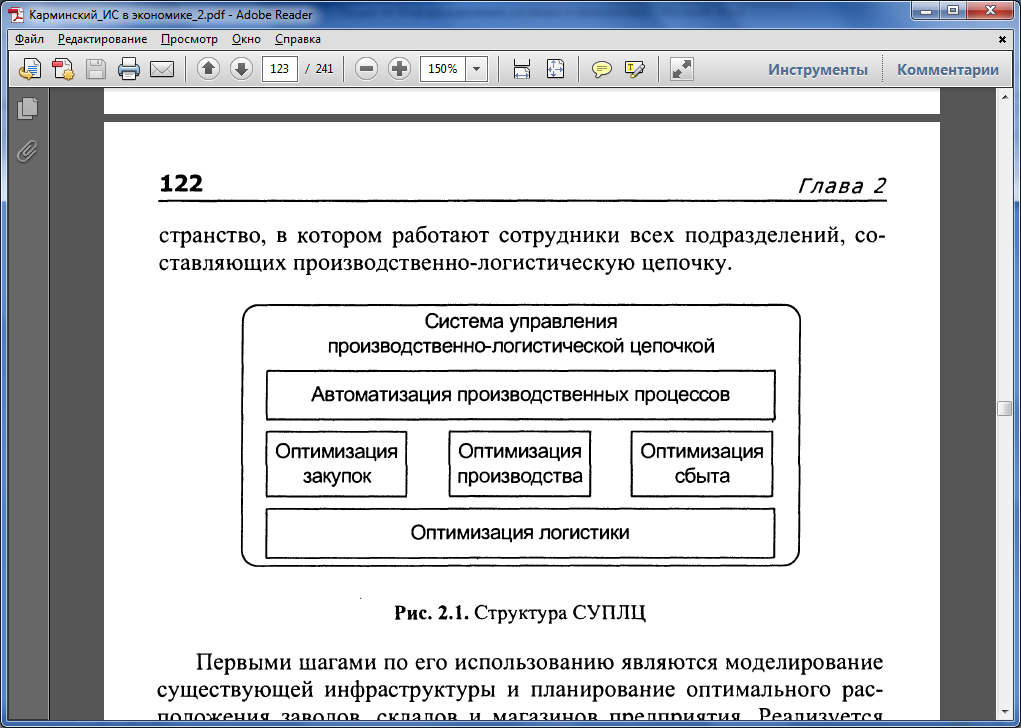
Task: Go to next page with the down arrow
Action: [241, 68]
